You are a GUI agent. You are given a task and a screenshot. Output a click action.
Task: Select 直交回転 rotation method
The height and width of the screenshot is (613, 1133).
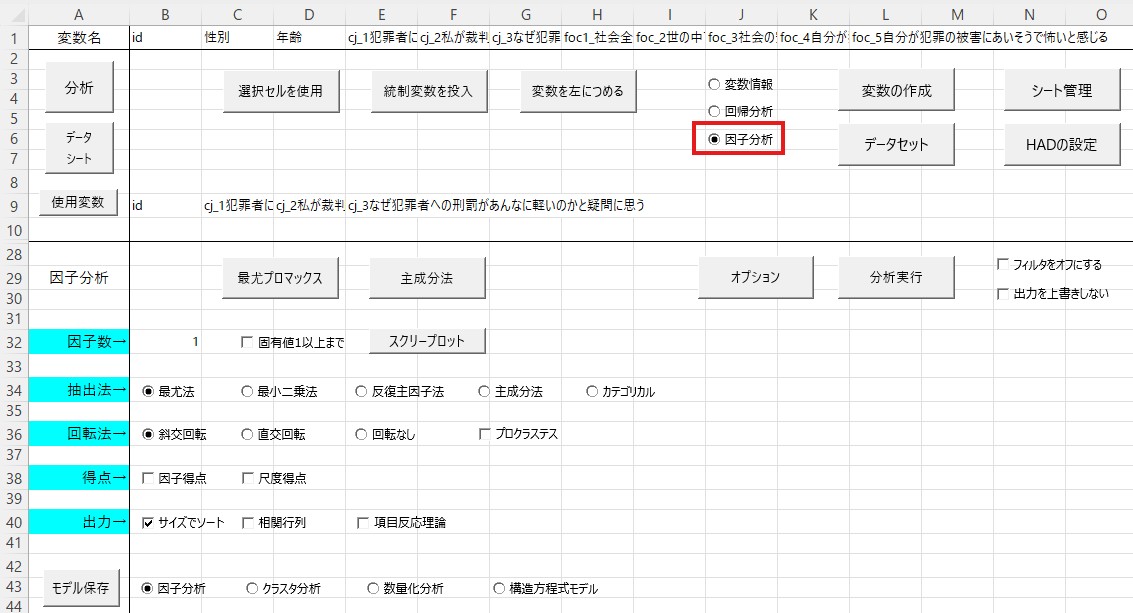click(x=248, y=435)
